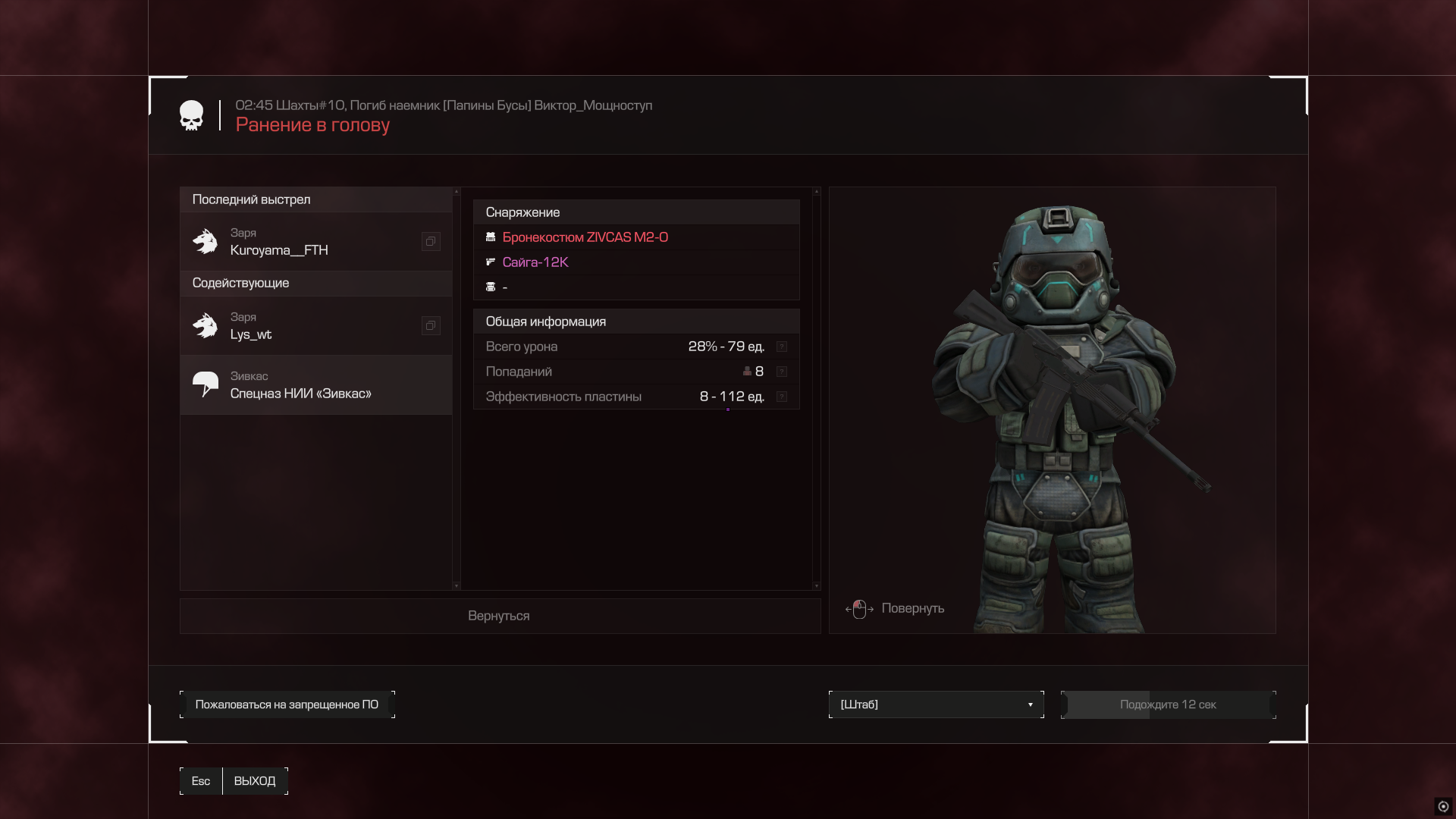Select the Lys_wt contributor entry
1456x819 pixels.
(303, 326)
